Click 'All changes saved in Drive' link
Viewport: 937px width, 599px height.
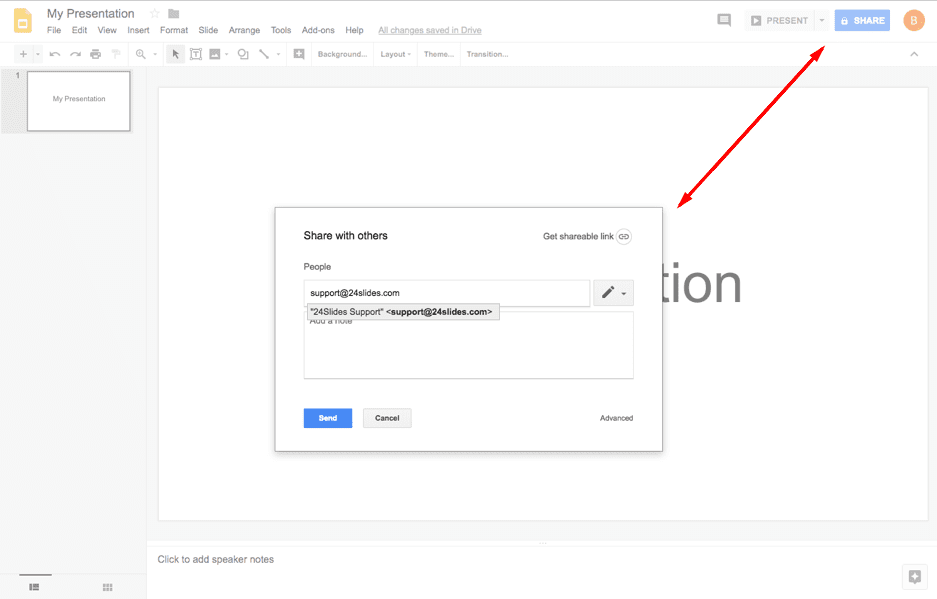(x=430, y=30)
